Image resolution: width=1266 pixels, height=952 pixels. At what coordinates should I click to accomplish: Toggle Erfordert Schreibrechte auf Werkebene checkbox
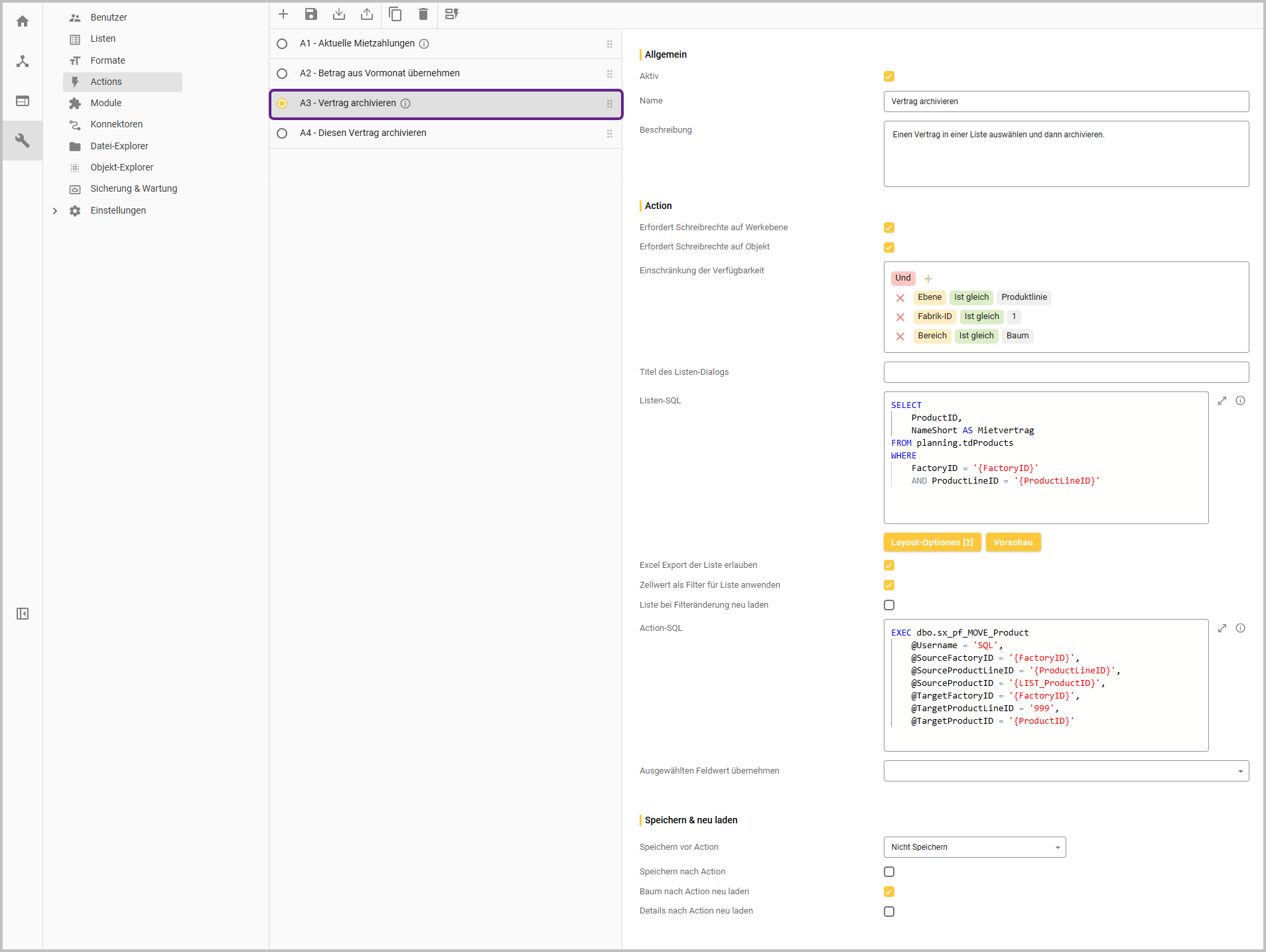coord(889,228)
